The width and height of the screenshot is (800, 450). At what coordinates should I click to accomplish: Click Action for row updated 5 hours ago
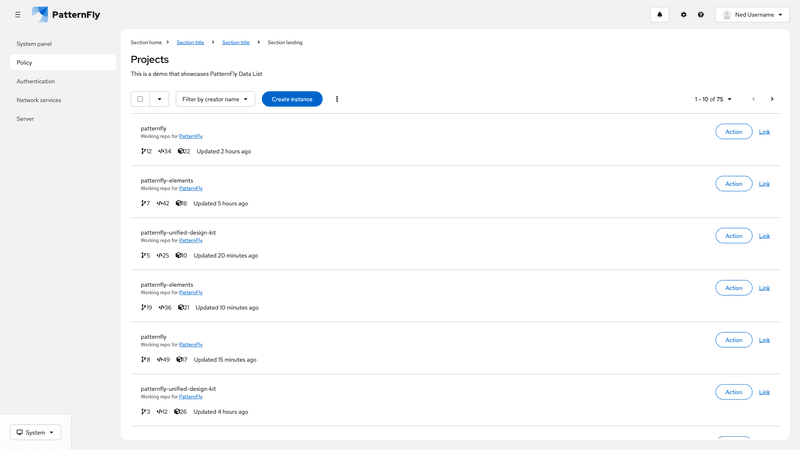[x=734, y=184]
